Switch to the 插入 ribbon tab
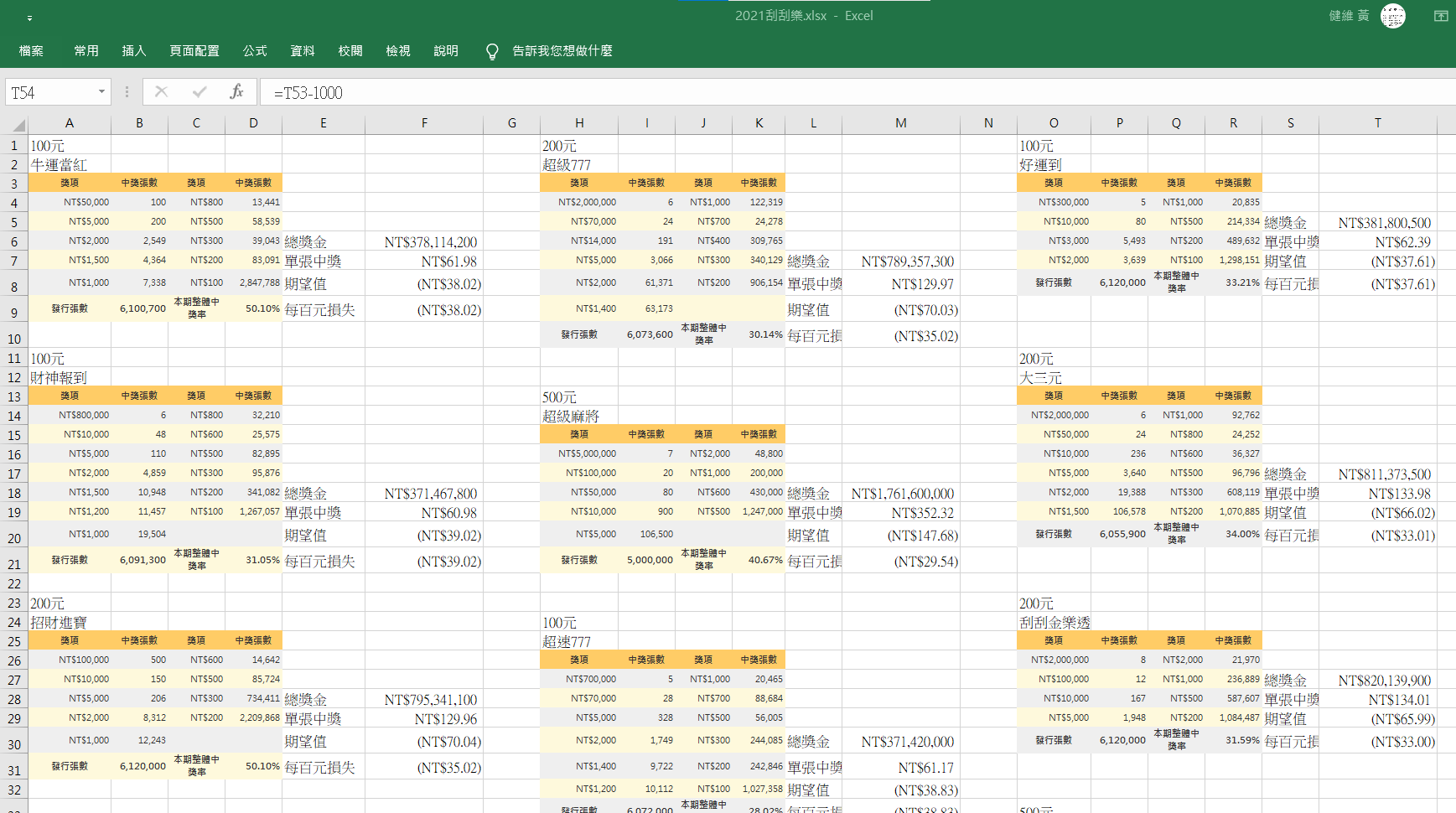Screen dimensions: 1456x813 [x=134, y=51]
